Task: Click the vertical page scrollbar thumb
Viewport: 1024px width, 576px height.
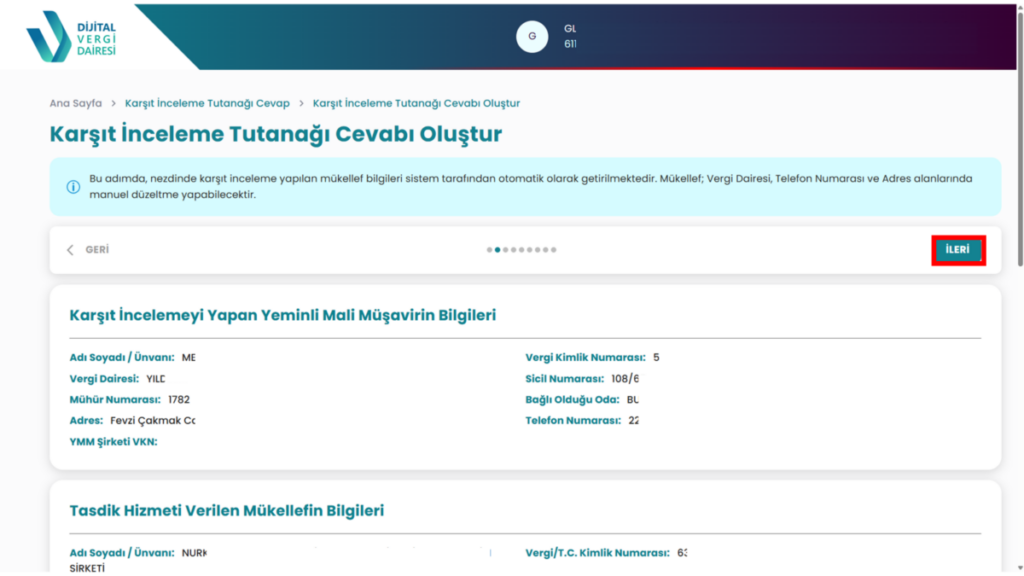Action: pos(1019,137)
